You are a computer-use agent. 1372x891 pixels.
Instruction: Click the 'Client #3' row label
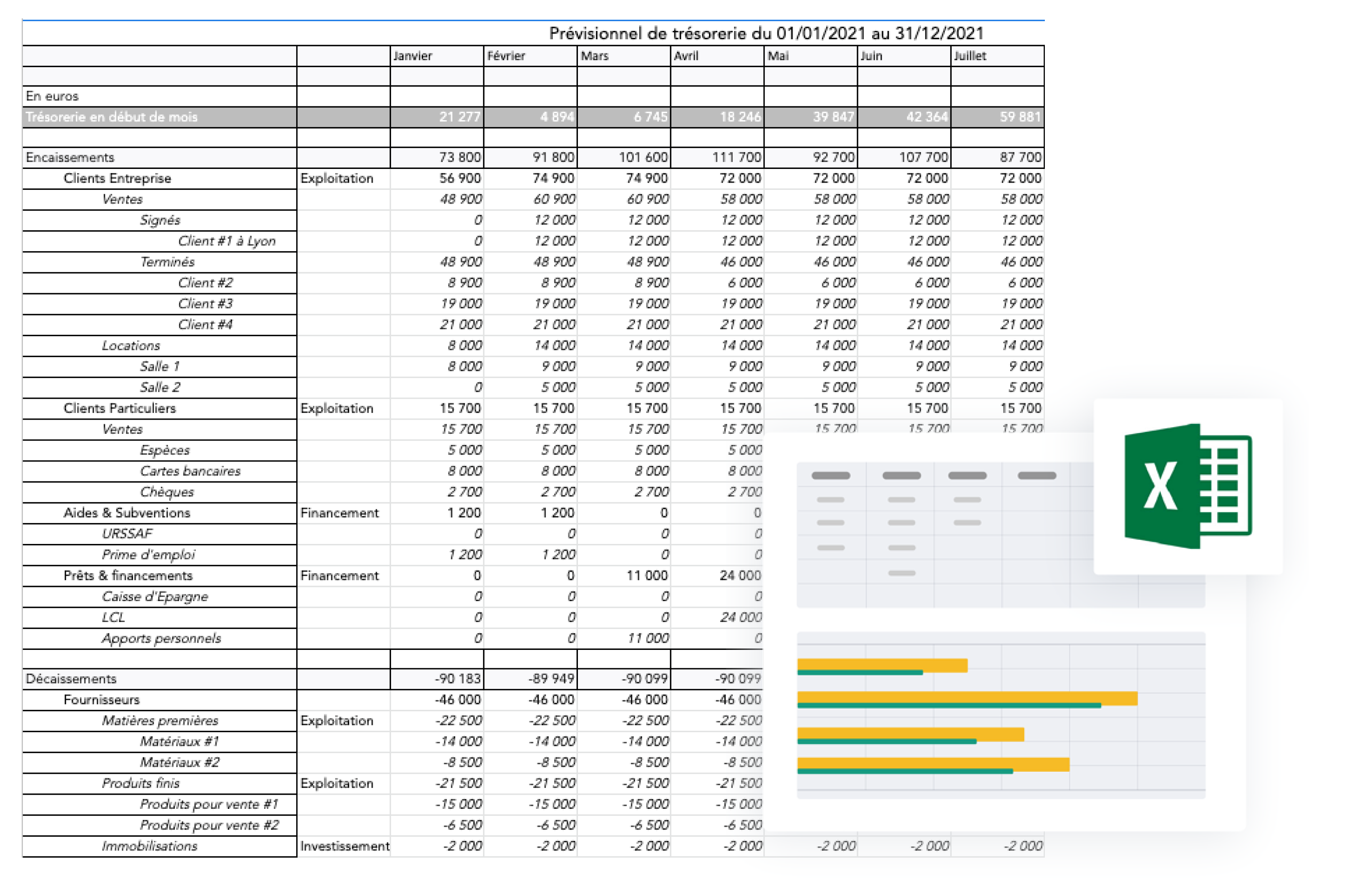click(x=160, y=304)
